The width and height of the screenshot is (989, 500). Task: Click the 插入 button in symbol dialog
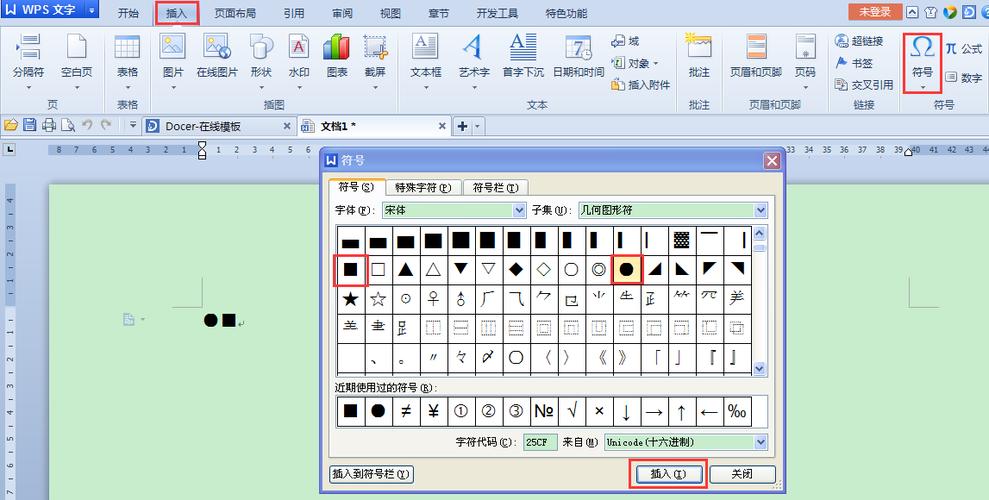(x=668, y=474)
